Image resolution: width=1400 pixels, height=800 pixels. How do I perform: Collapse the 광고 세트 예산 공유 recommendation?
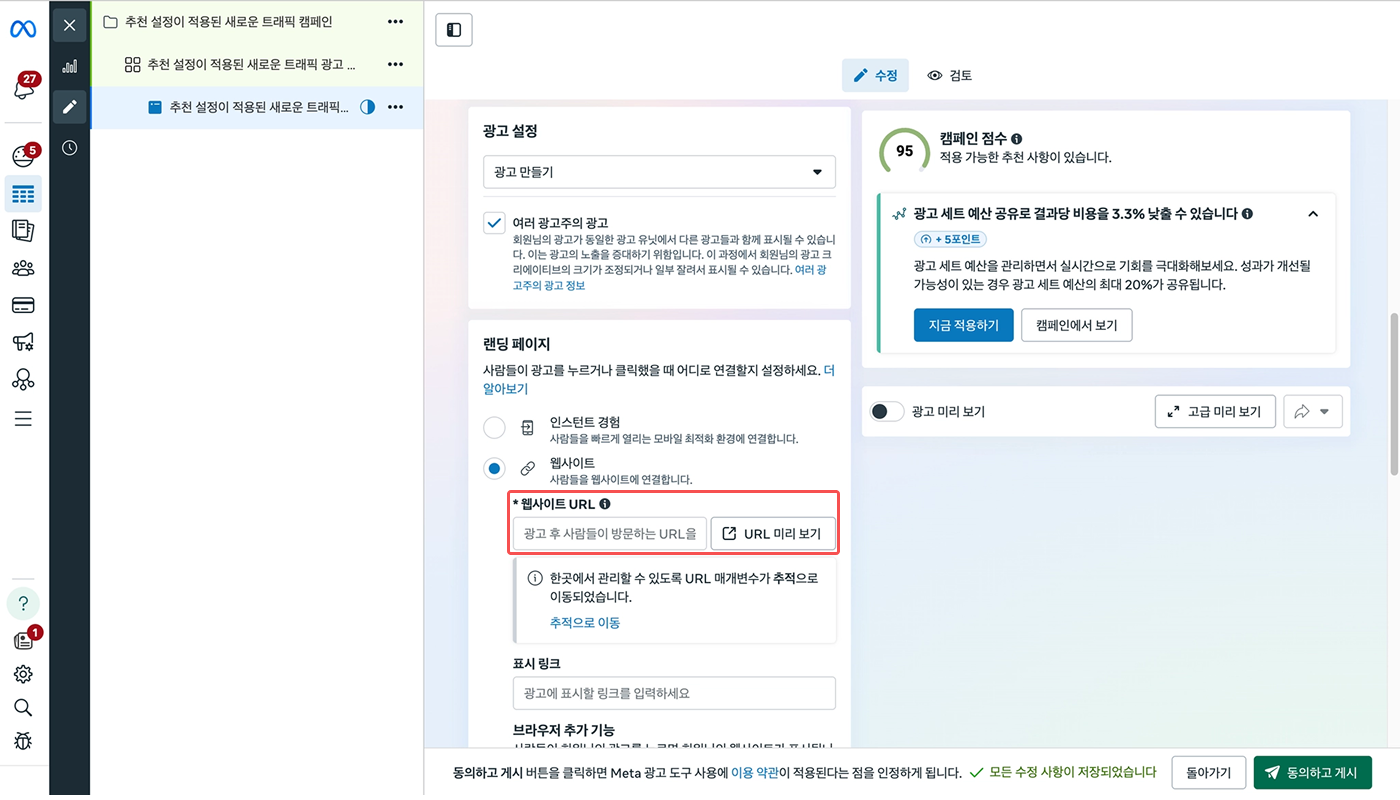1313,214
